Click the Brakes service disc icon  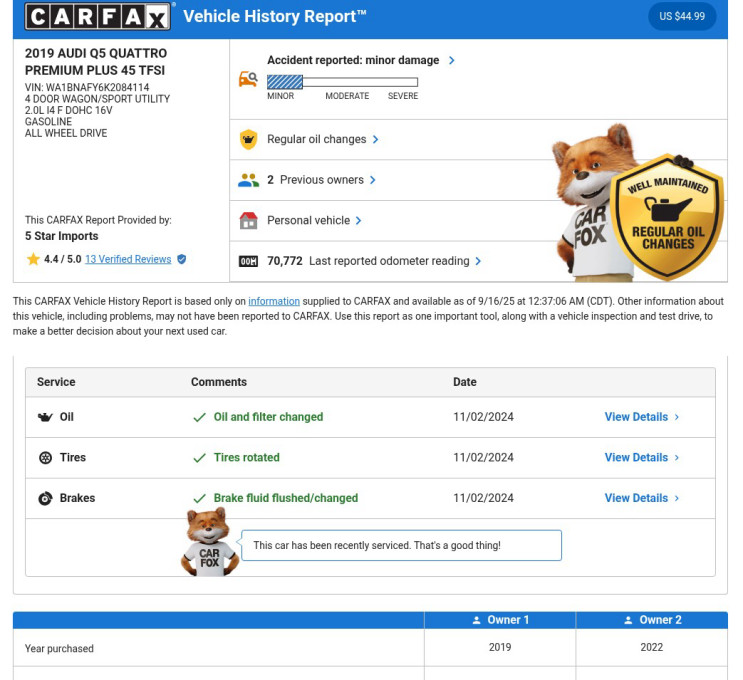click(45, 498)
